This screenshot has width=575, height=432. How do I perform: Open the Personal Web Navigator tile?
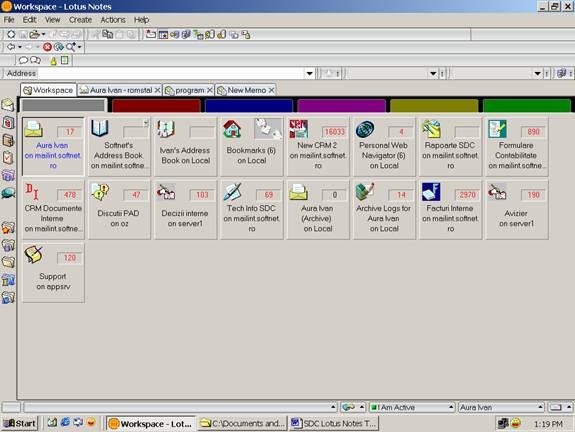tap(384, 147)
